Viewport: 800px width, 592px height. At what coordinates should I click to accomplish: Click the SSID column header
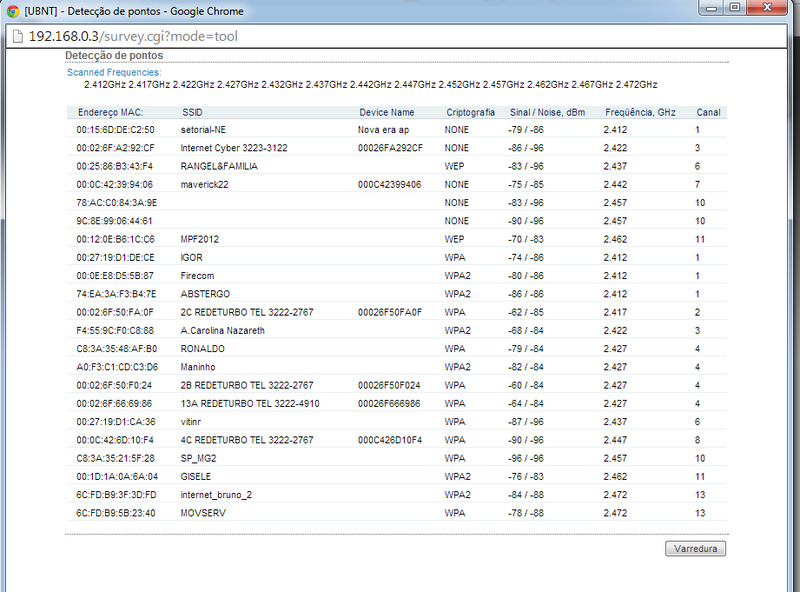[192, 112]
